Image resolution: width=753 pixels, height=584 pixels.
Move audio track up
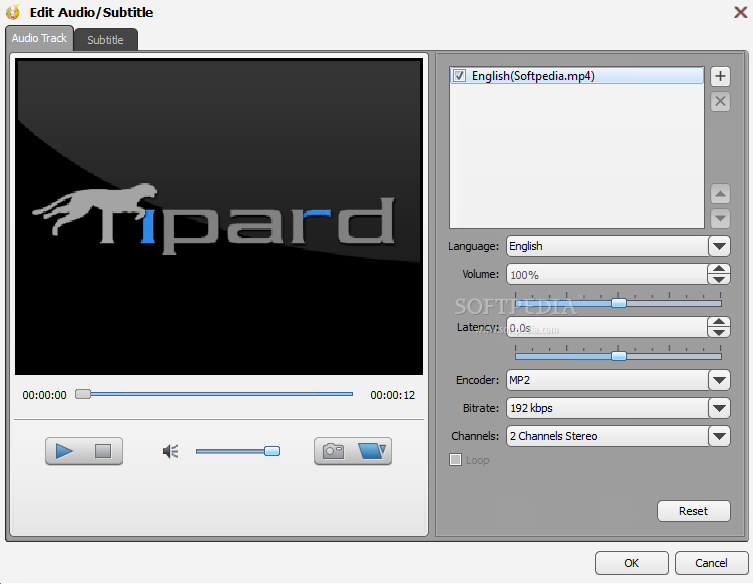coord(720,194)
